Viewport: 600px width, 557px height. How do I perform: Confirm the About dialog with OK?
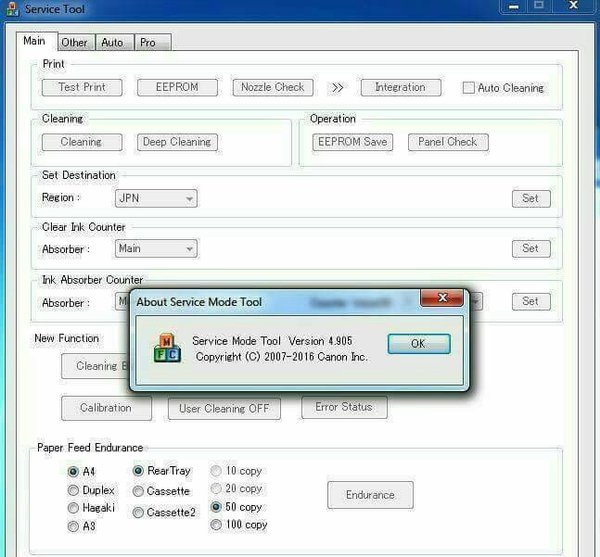click(x=419, y=344)
